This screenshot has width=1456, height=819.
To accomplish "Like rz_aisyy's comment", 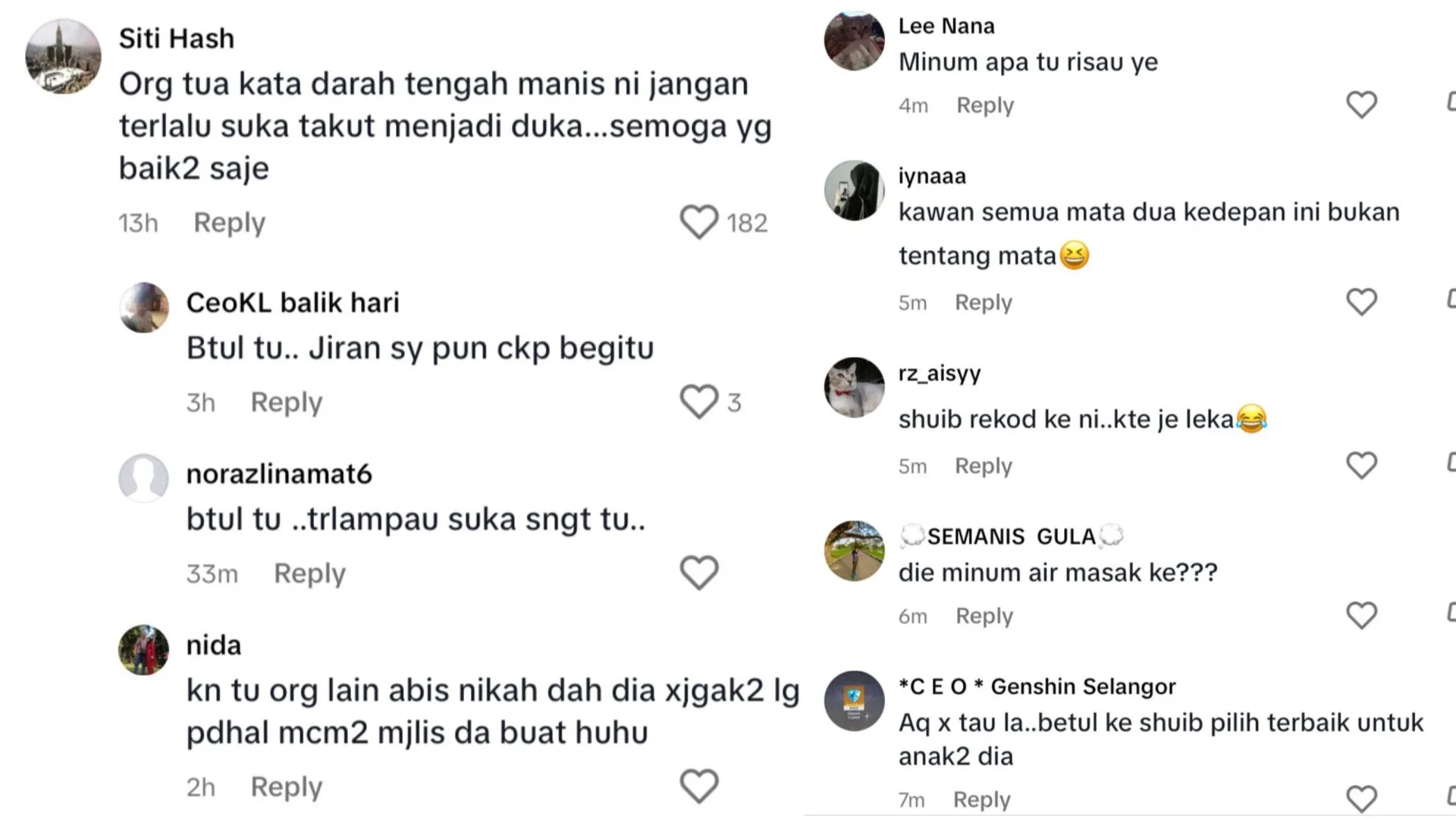I will (x=1361, y=465).
